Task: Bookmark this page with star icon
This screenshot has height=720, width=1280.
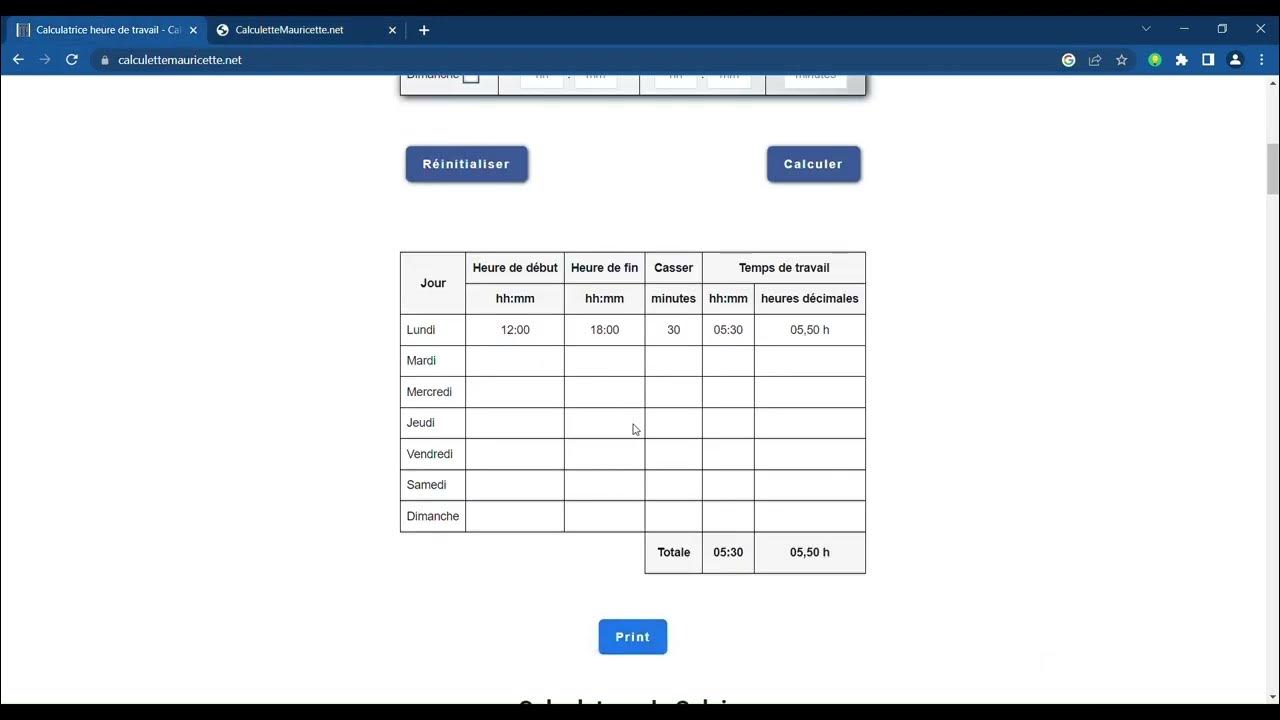Action: [1122, 60]
